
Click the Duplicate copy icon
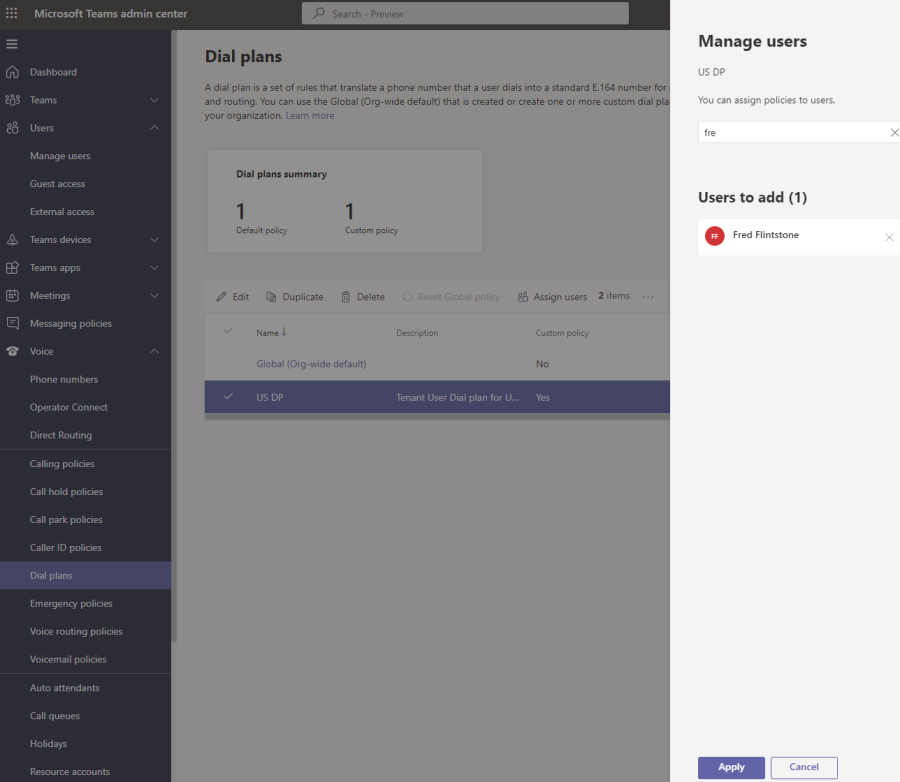[x=271, y=297]
